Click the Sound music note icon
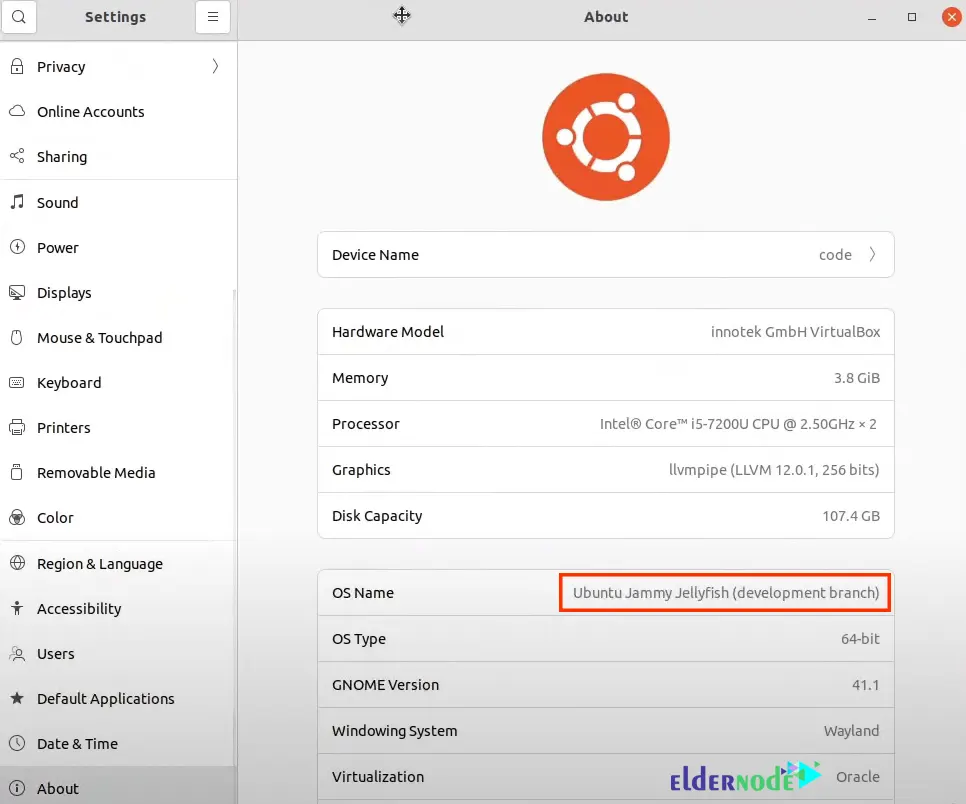 click(x=17, y=202)
